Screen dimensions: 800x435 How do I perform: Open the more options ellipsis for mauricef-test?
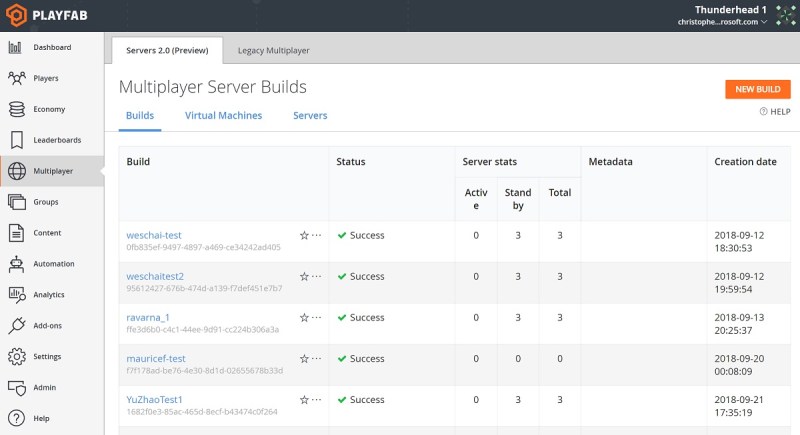tap(316, 358)
